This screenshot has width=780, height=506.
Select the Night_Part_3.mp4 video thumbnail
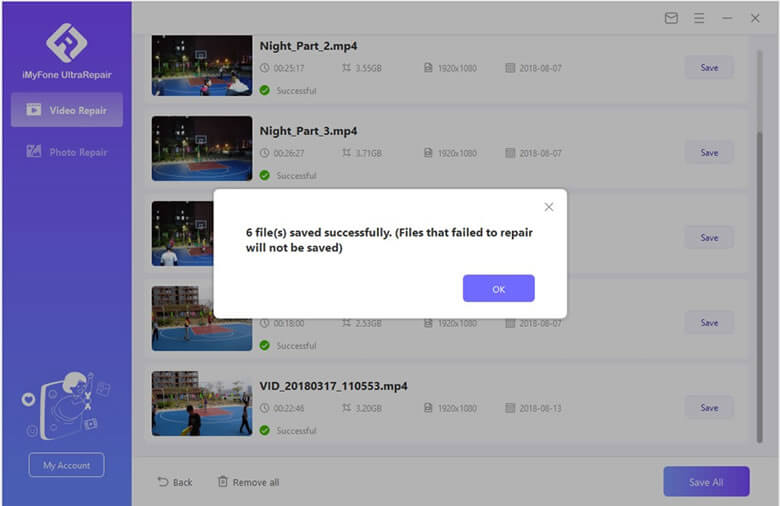click(202, 148)
